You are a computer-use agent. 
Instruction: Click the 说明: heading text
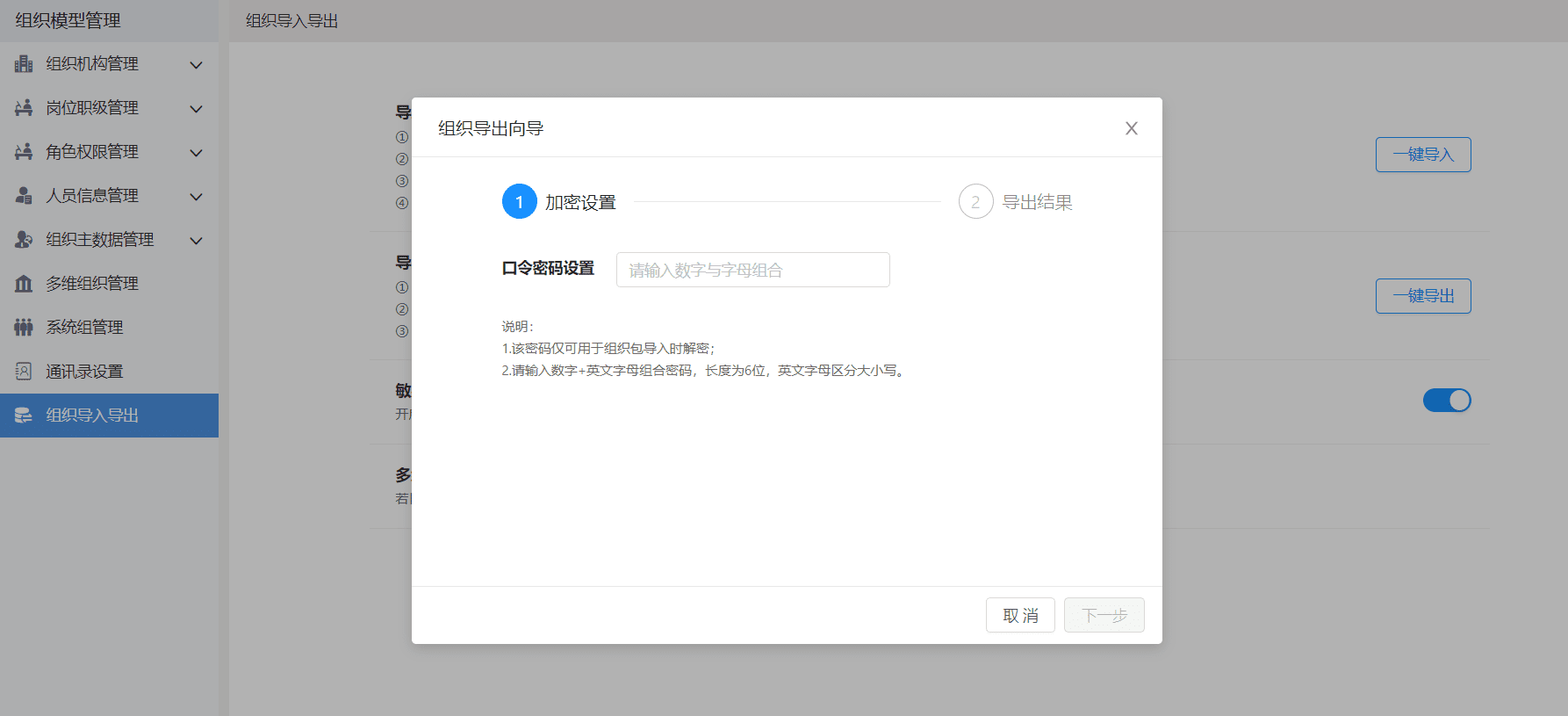[517, 327]
